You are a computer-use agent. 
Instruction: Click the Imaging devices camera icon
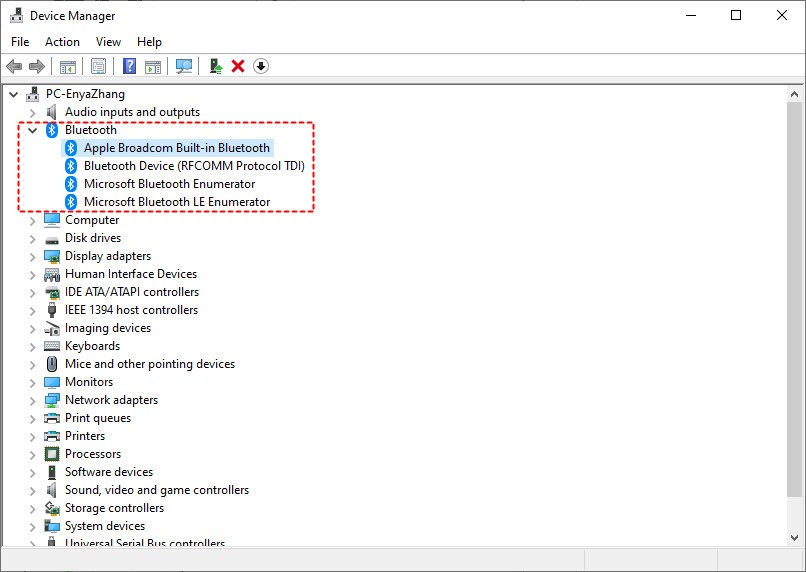[52, 328]
